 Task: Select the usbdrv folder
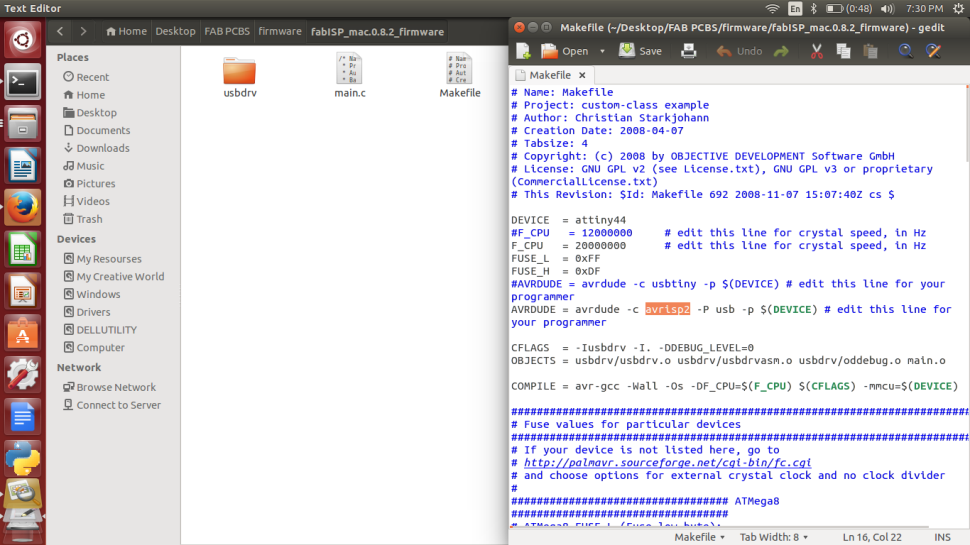(x=239, y=75)
